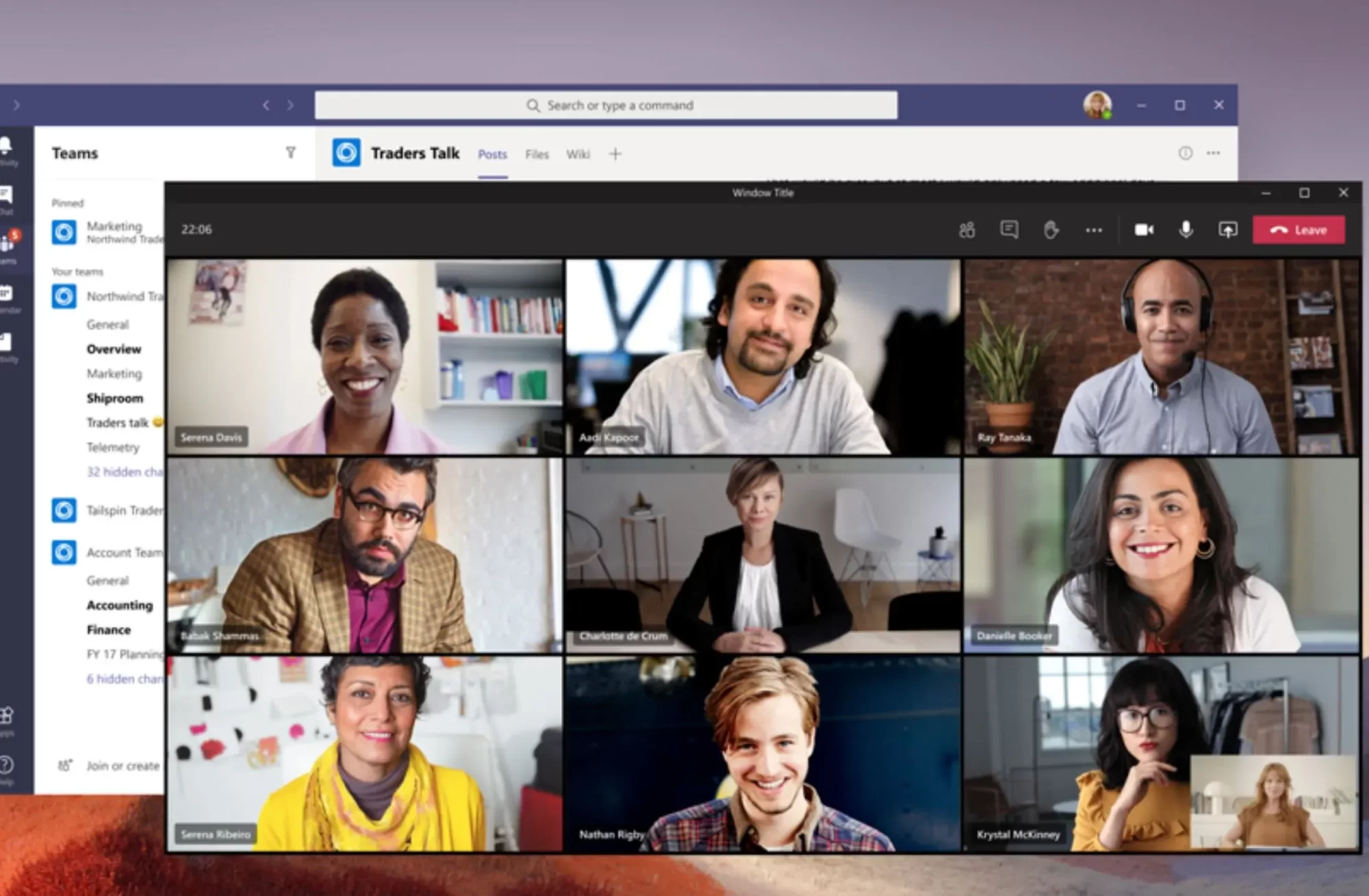Click the search or command box
The width and height of the screenshot is (1369, 896).
click(x=606, y=105)
